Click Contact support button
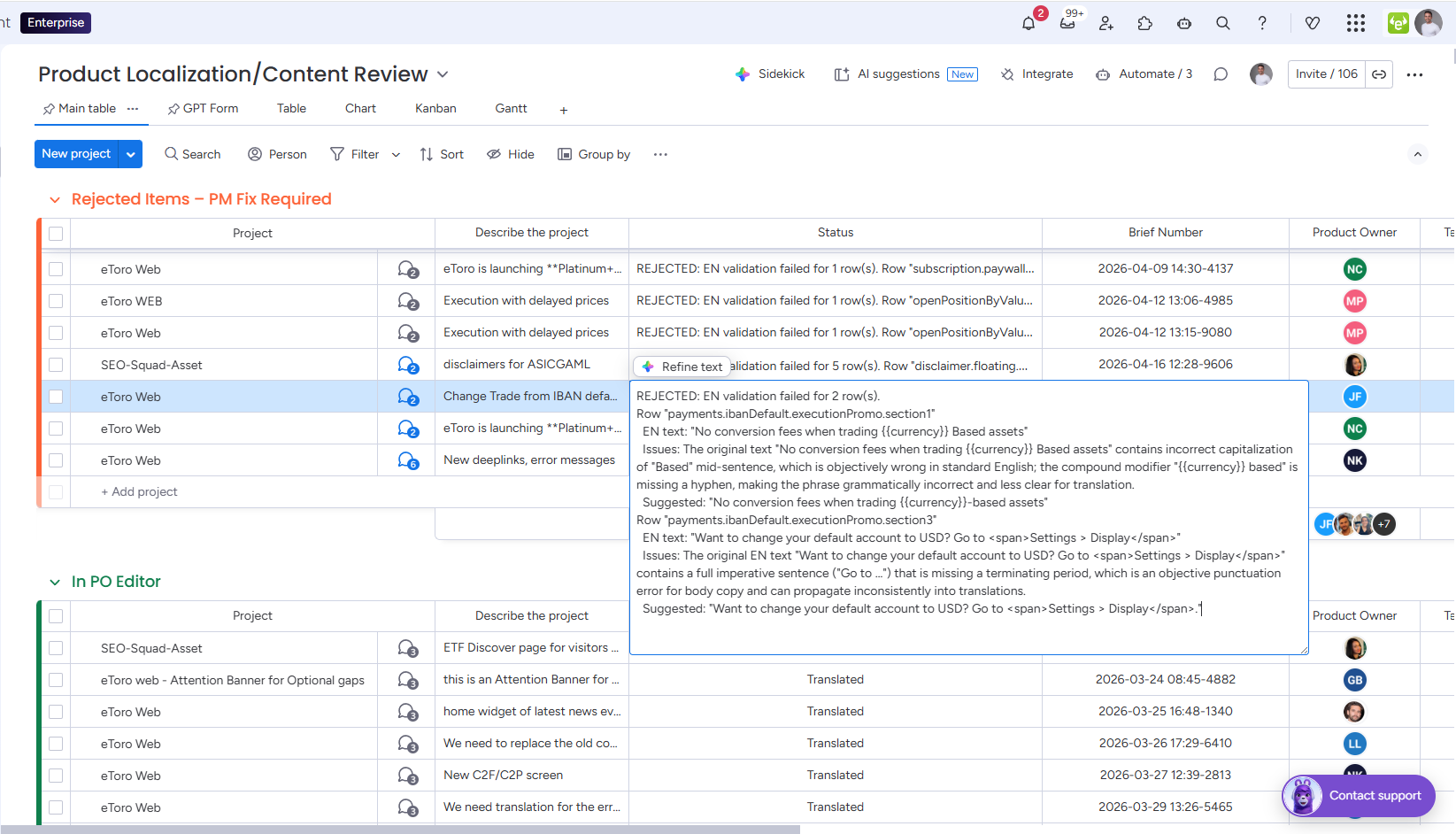 [x=1359, y=796]
